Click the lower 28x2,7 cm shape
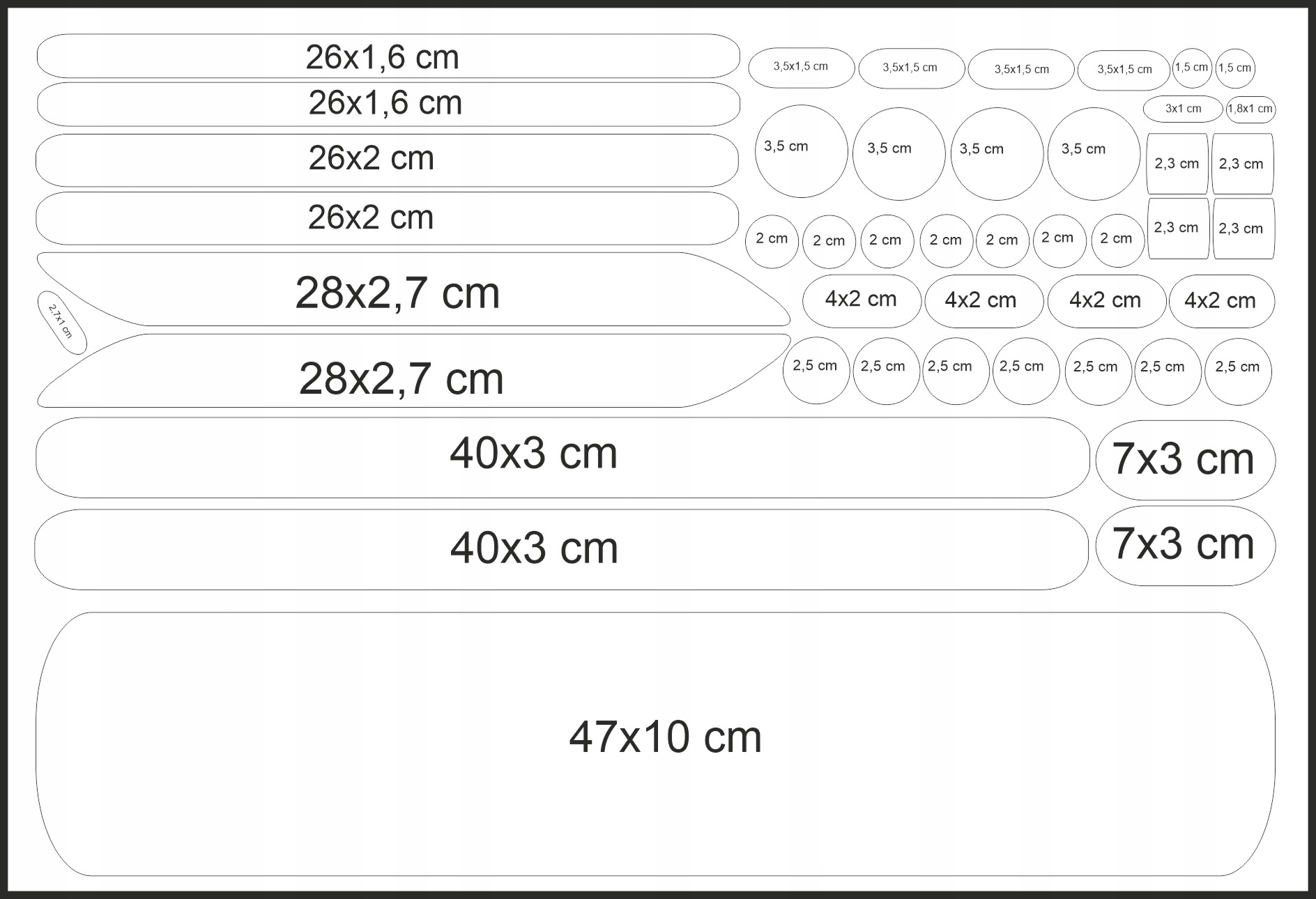 pyautogui.click(x=411, y=372)
